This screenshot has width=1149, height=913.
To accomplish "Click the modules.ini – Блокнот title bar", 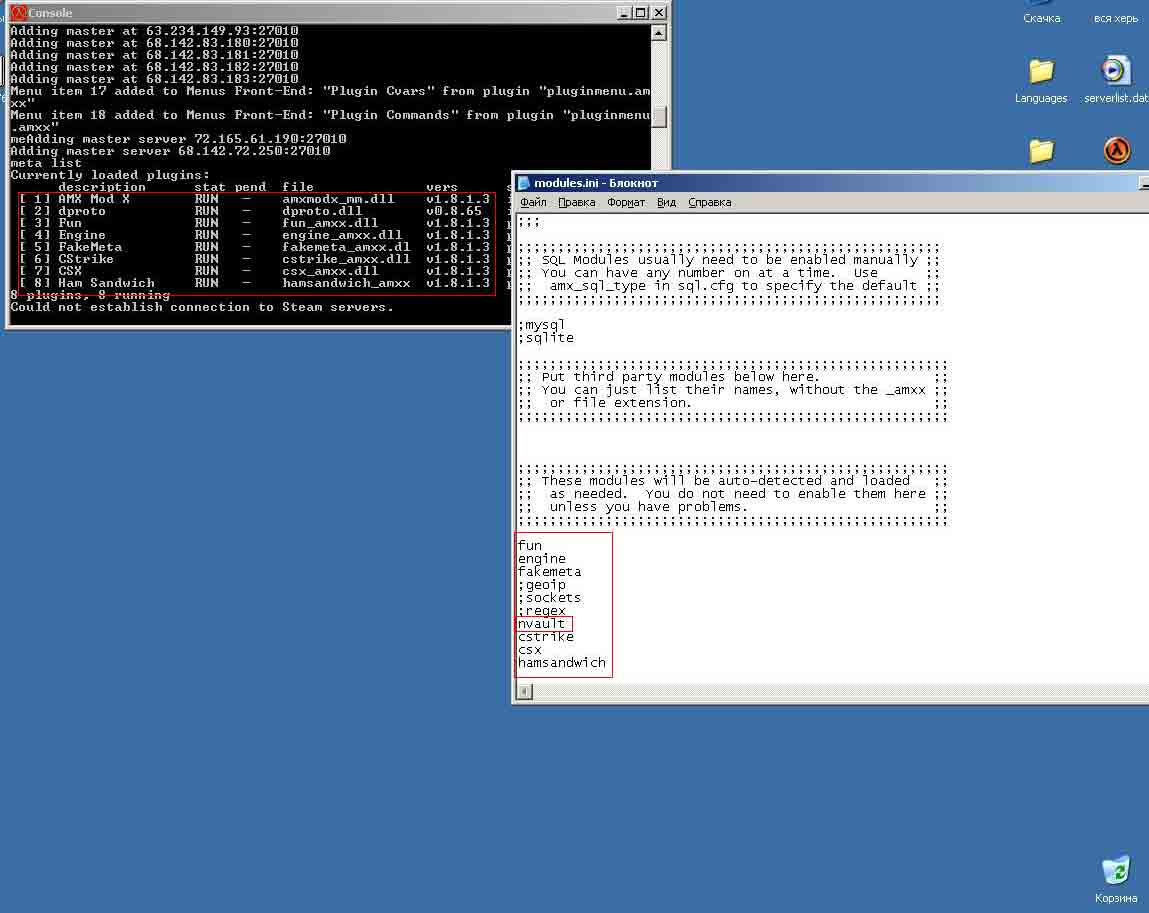I will pos(830,182).
